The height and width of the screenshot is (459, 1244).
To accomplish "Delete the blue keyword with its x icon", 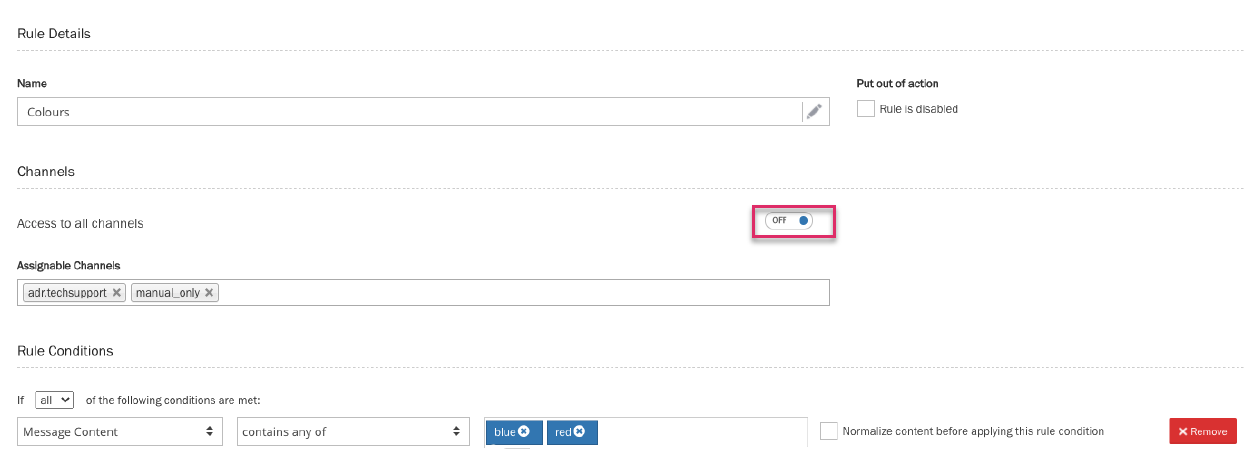I will 524,432.
